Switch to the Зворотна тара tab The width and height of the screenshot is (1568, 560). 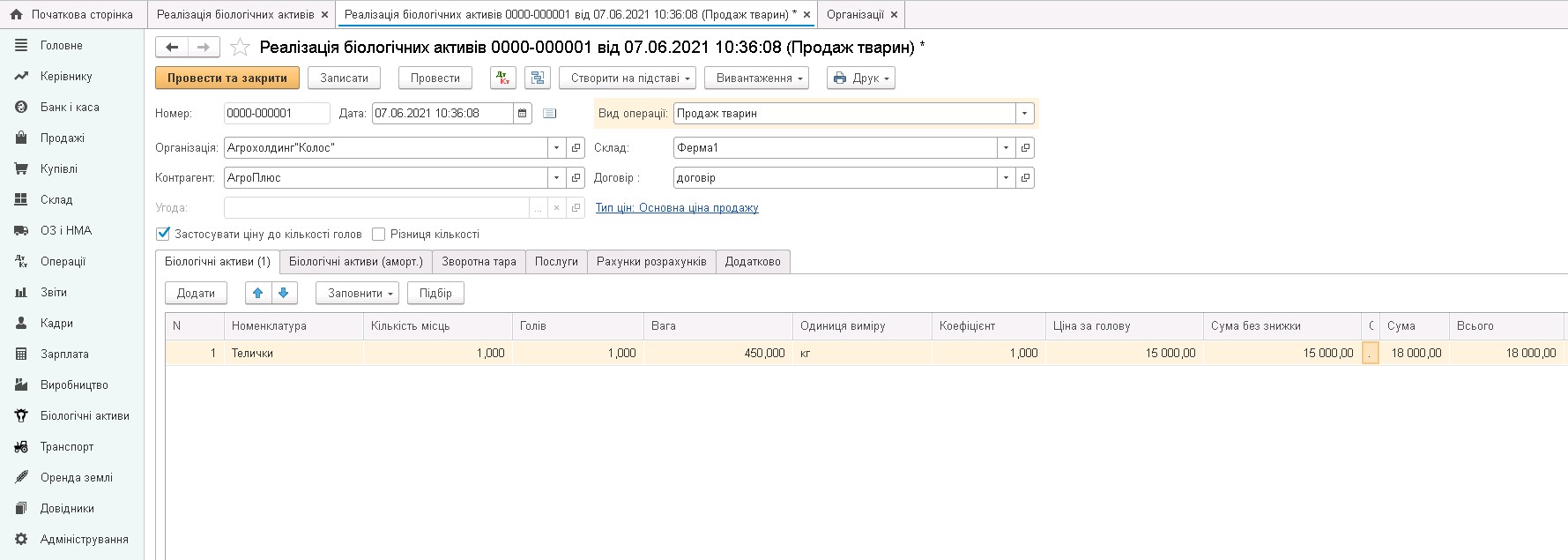coord(479,262)
